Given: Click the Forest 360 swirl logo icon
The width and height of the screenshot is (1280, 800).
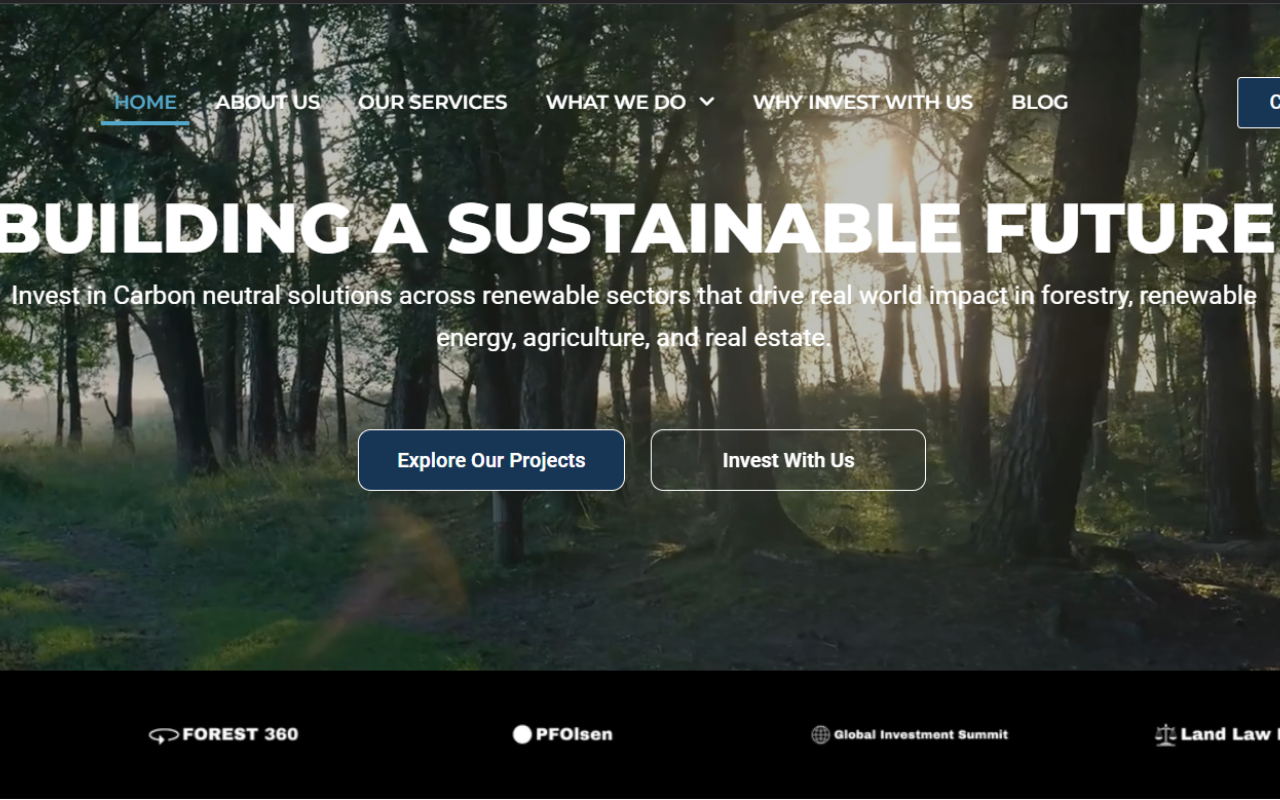Looking at the screenshot, I should pyautogui.click(x=164, y=735).
